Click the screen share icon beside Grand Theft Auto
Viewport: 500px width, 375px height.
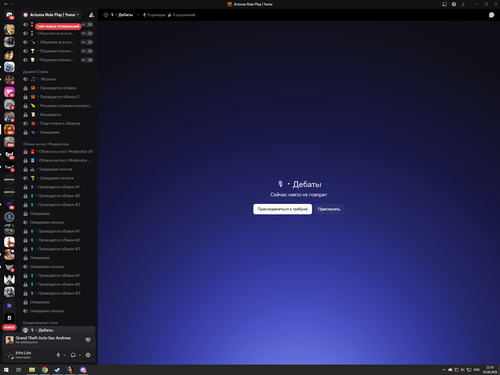pyautogui.click(x=88, y=340)
